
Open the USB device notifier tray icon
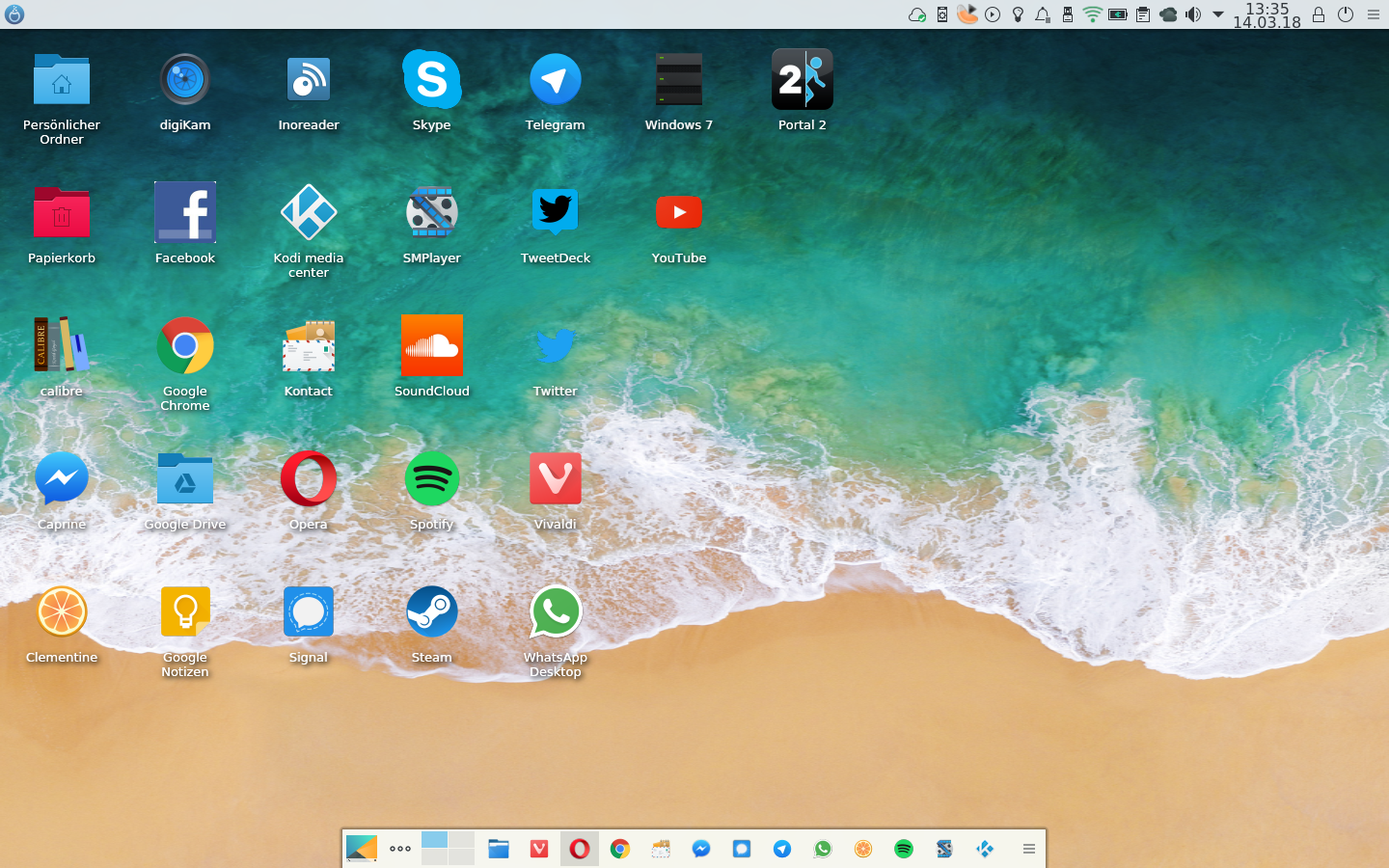pos(1068,14)
